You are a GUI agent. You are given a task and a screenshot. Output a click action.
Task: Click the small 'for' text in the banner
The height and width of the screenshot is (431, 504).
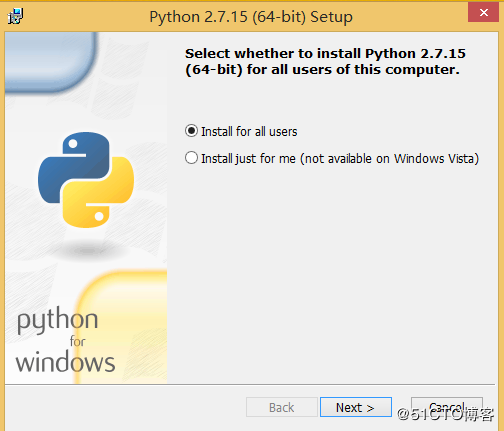coord(78,341)
